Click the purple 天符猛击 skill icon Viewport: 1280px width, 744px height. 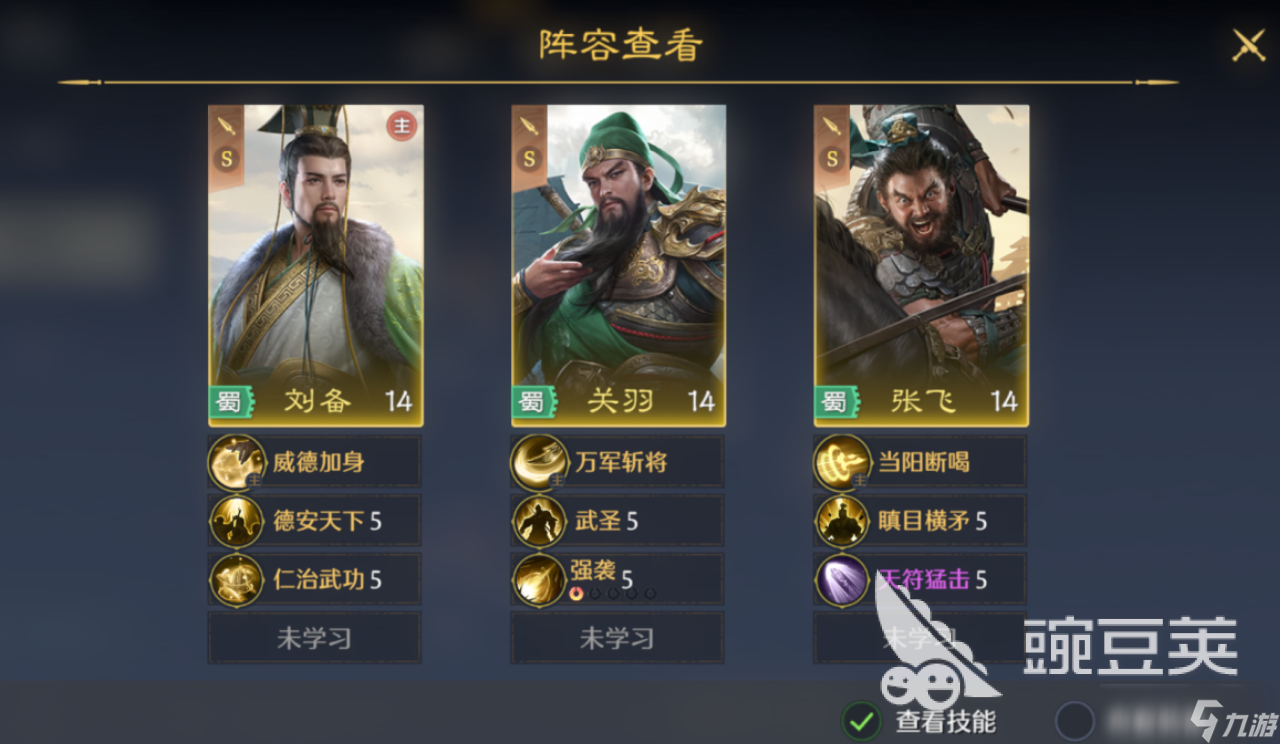(x=842, y=579)
